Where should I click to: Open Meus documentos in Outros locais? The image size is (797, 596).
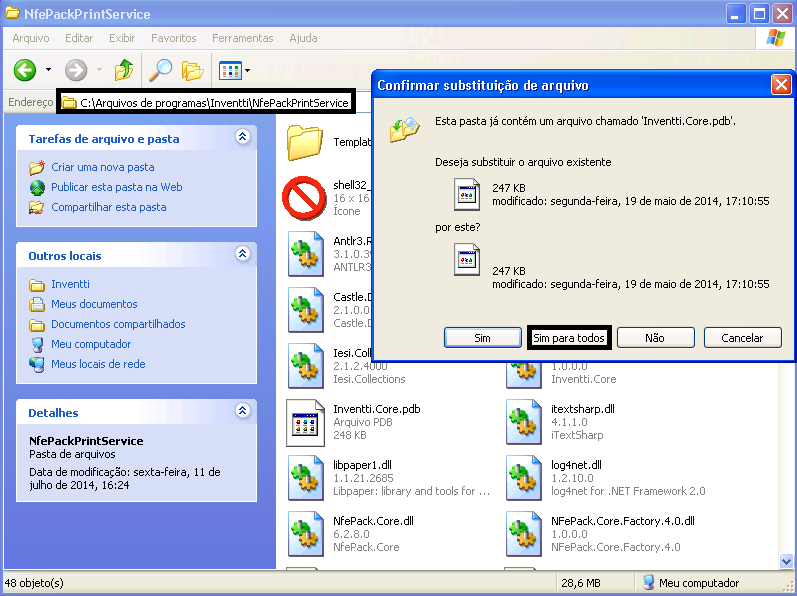[x=94, y=304]
